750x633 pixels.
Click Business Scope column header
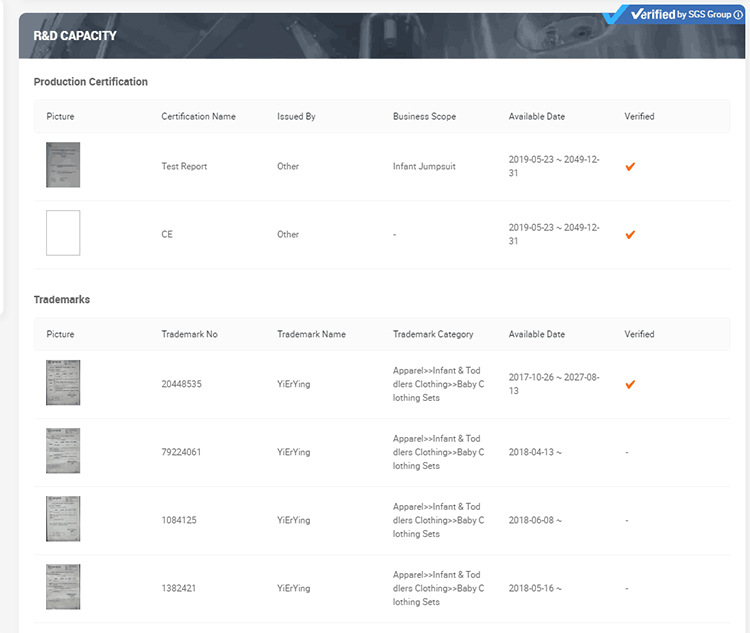(424, 116)
